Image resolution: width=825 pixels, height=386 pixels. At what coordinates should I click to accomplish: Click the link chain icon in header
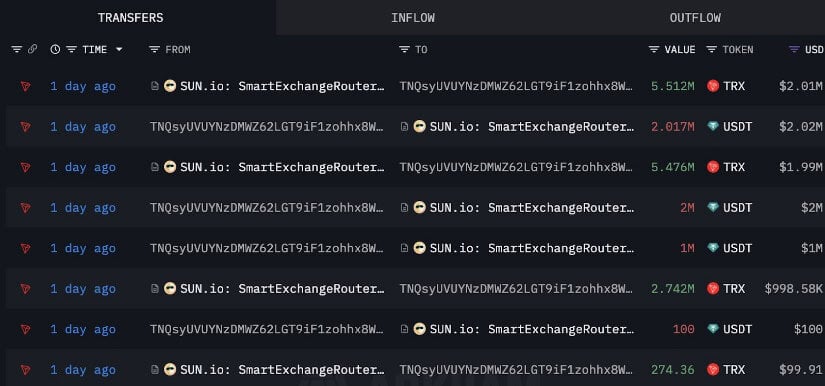(33, 49)
